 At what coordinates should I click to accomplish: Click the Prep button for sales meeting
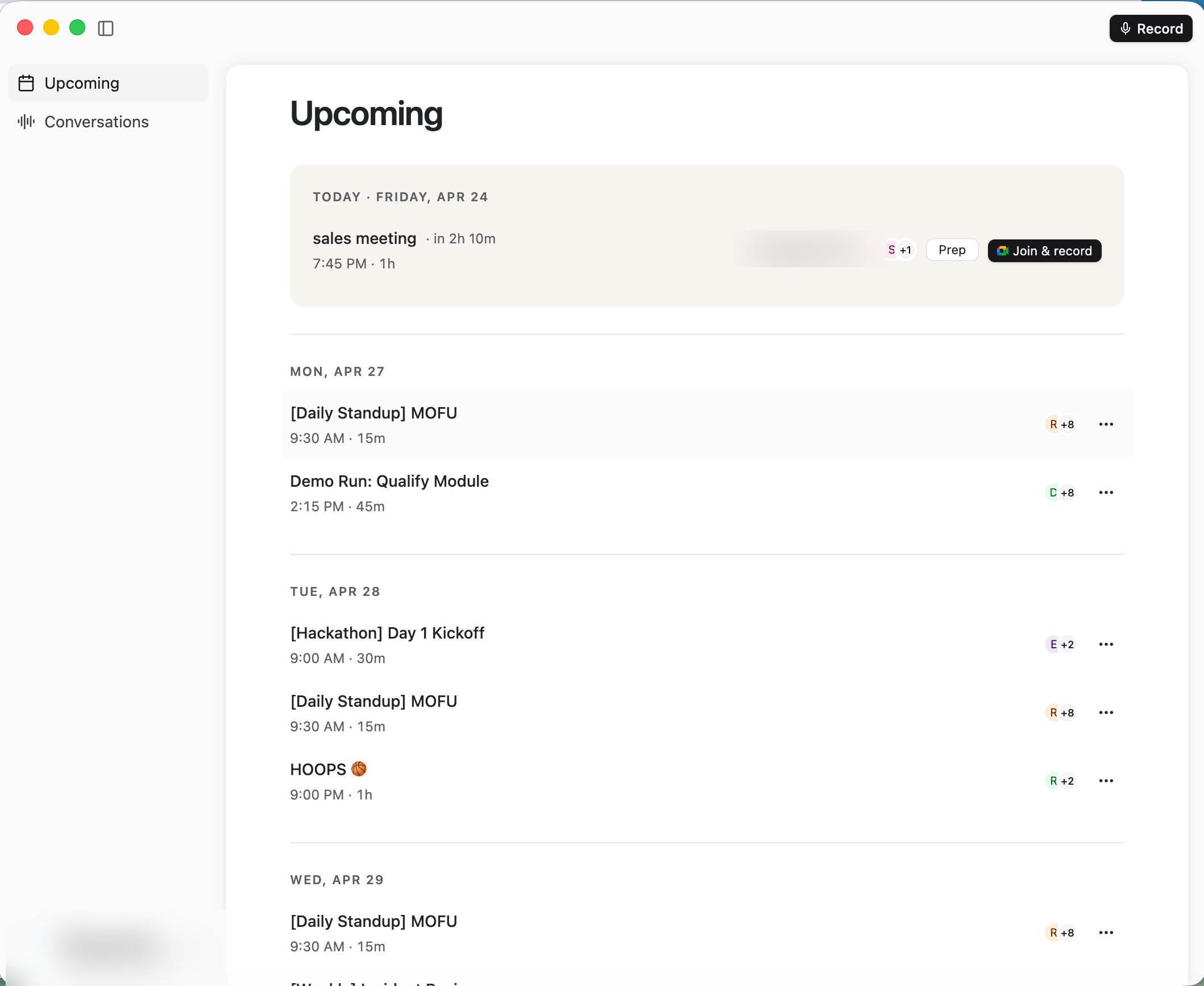tap(952, 250)
